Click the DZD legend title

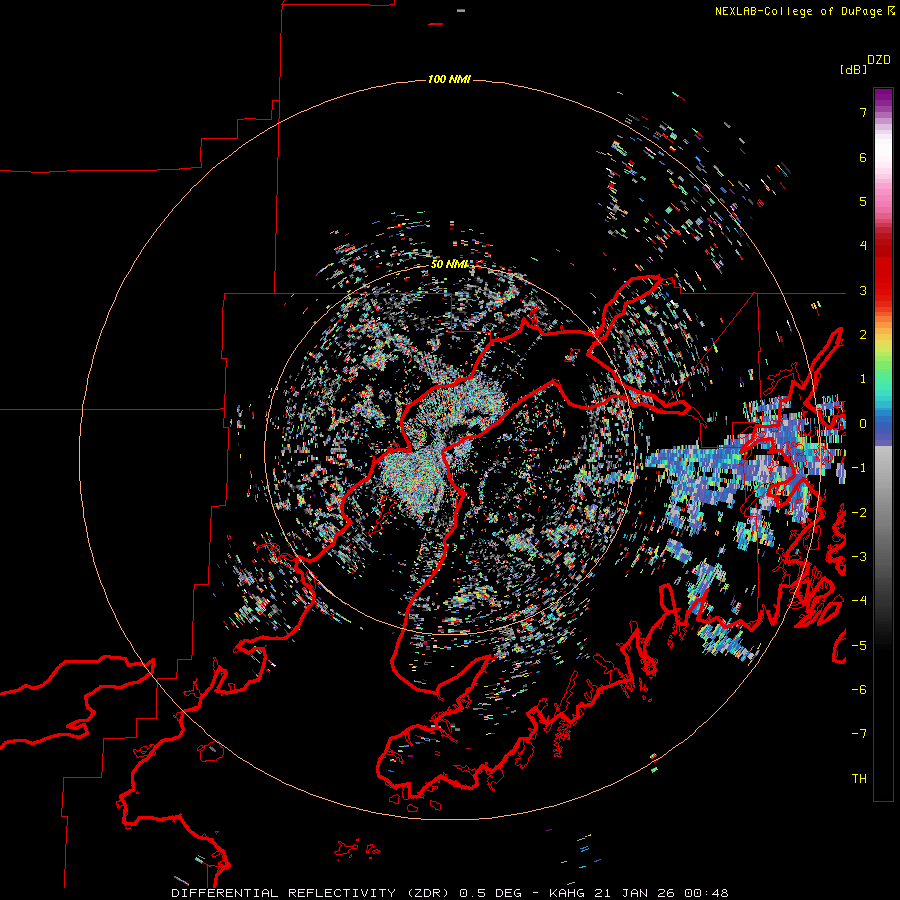click(x=879, y=60)
